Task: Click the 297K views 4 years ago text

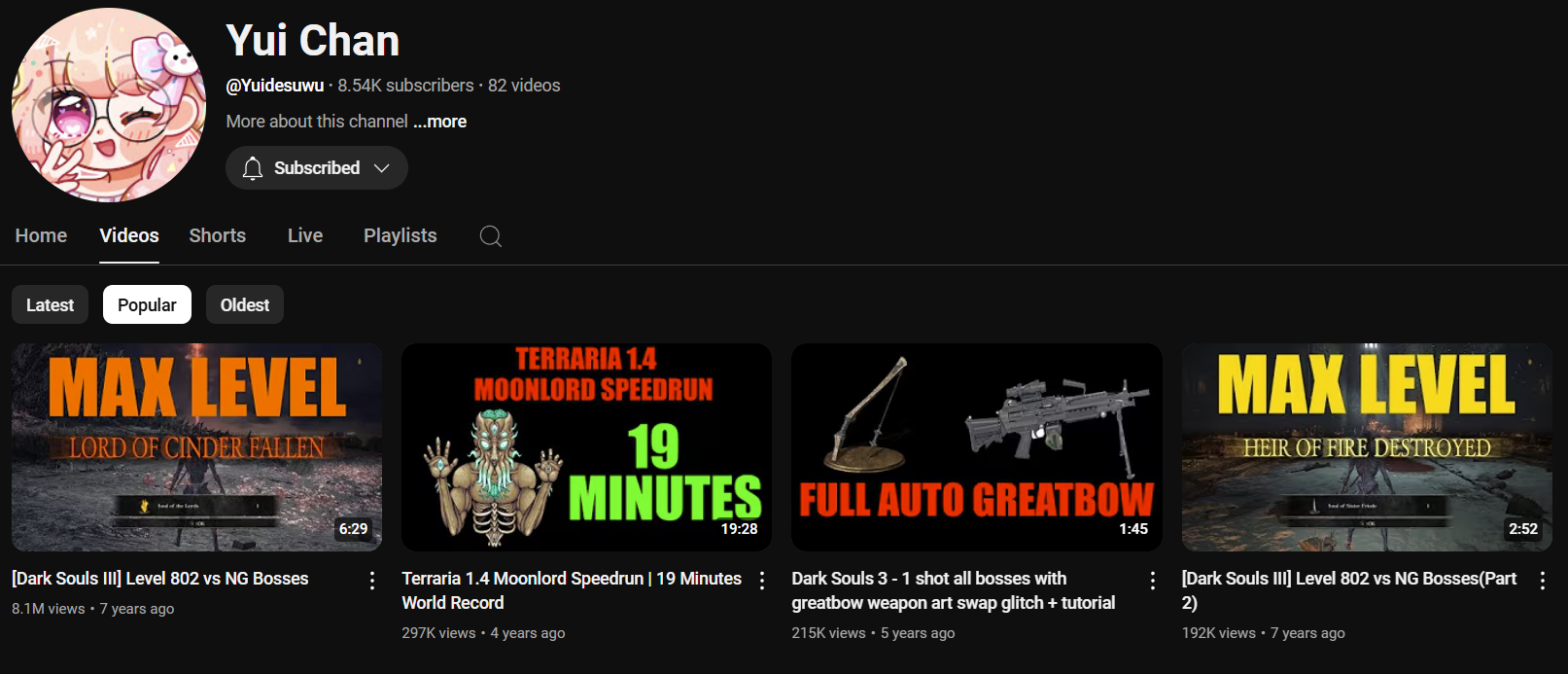Action: coord(483,633)
